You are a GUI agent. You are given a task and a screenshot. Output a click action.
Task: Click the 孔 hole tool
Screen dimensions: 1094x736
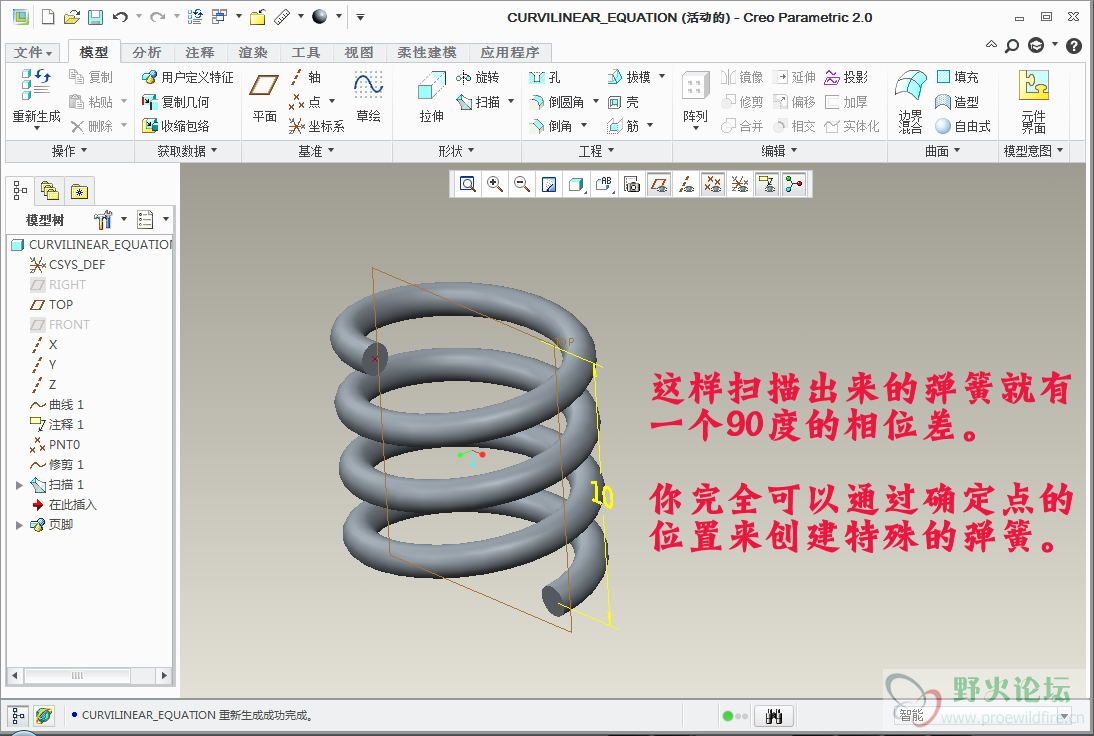point(545,77)
